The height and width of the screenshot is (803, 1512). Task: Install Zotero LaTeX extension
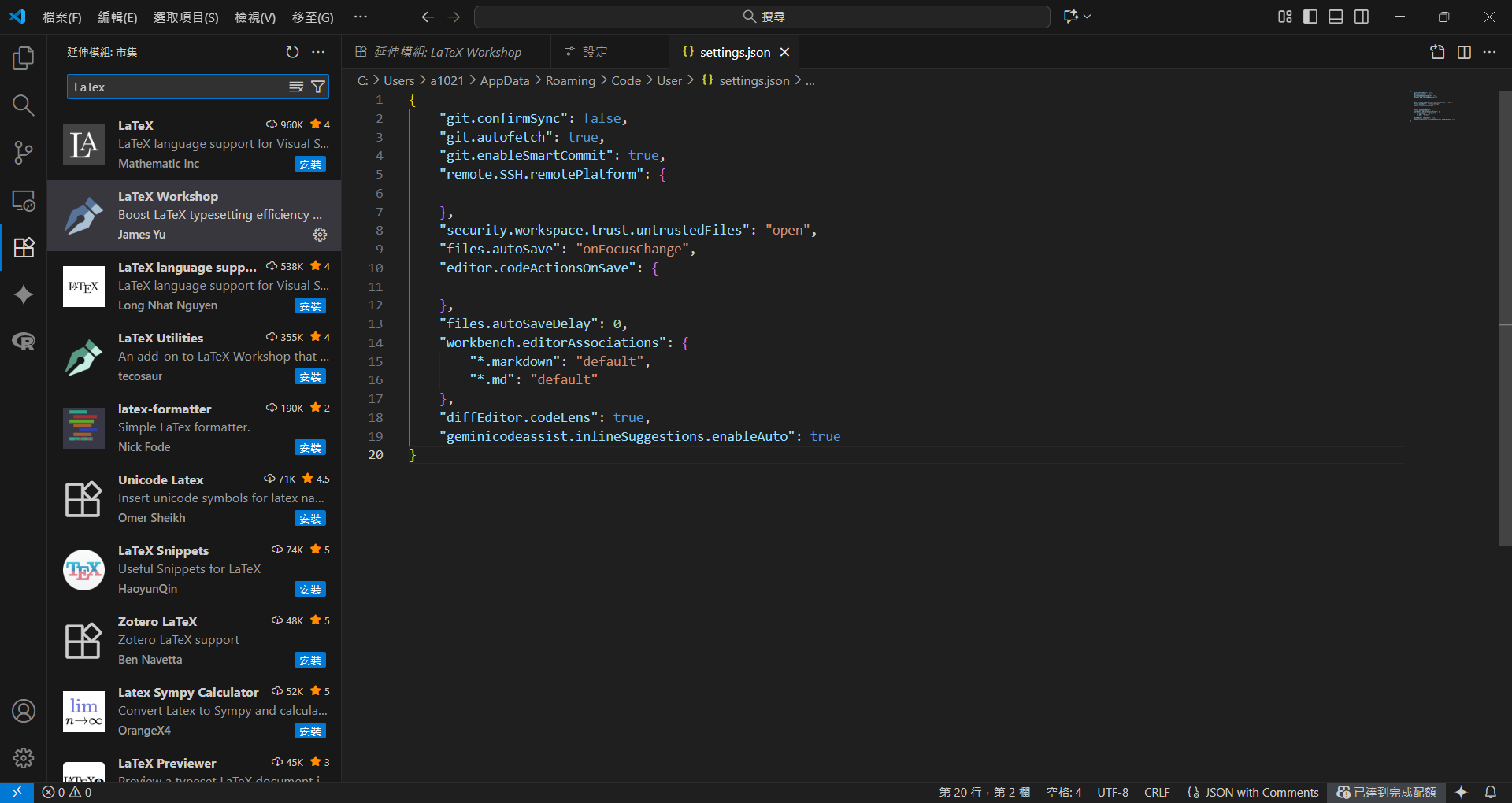[x=310, y=660]
